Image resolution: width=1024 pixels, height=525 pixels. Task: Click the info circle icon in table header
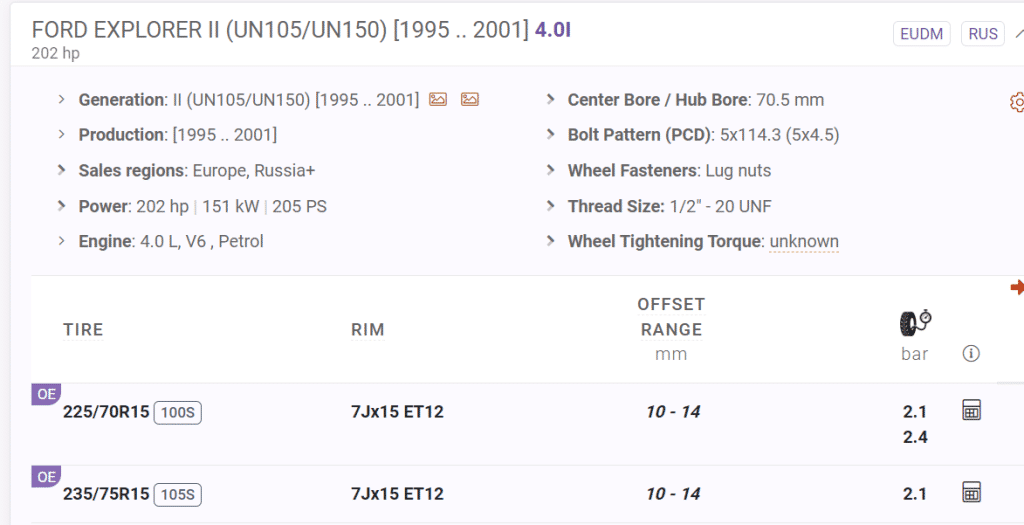pyautogui.click(x=970, y=353)
